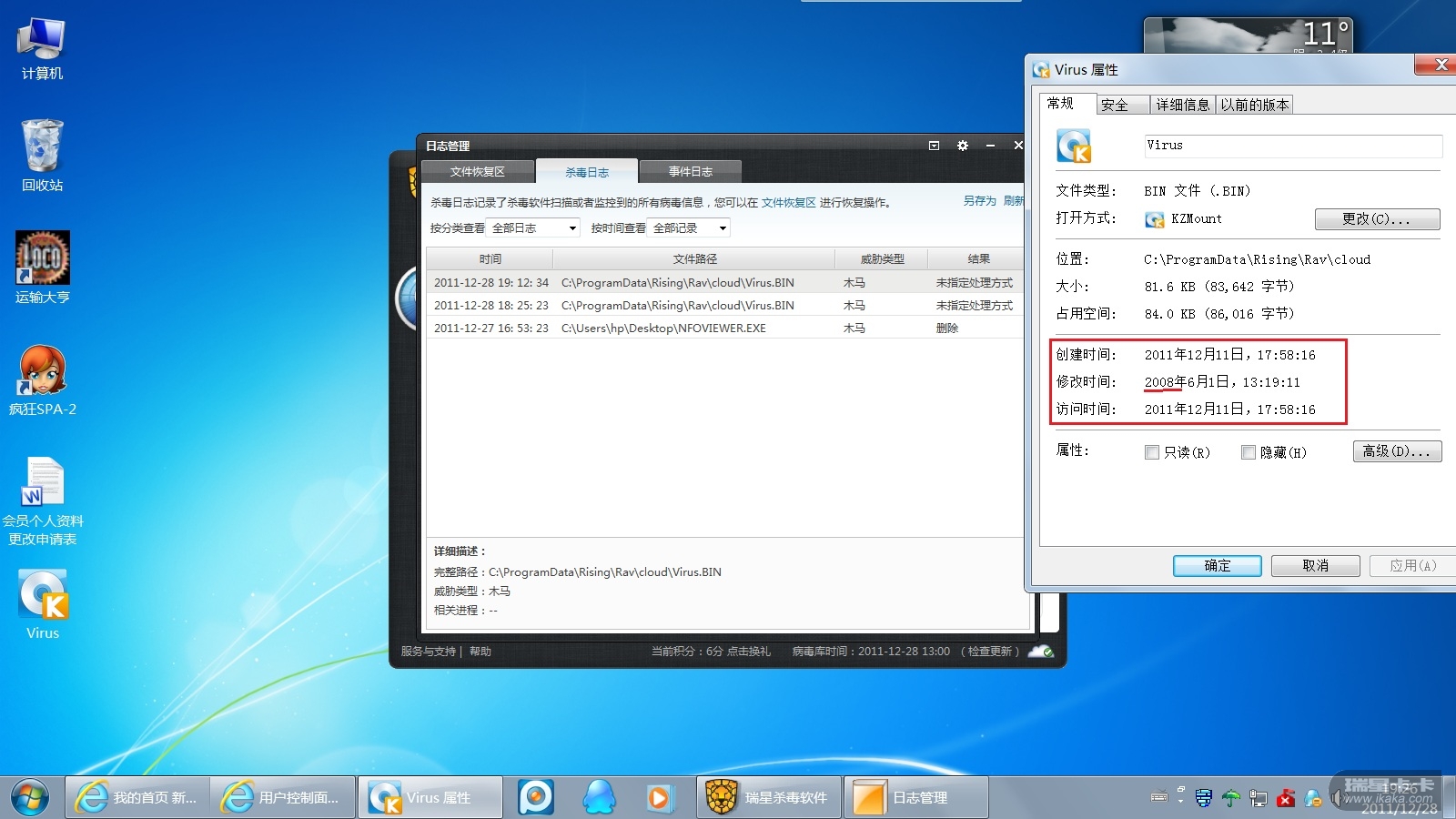The width and height of the screenshot is (1456, 819).
Task: Minimize the 日志管理 window
Action: click(x=990, y=146)
